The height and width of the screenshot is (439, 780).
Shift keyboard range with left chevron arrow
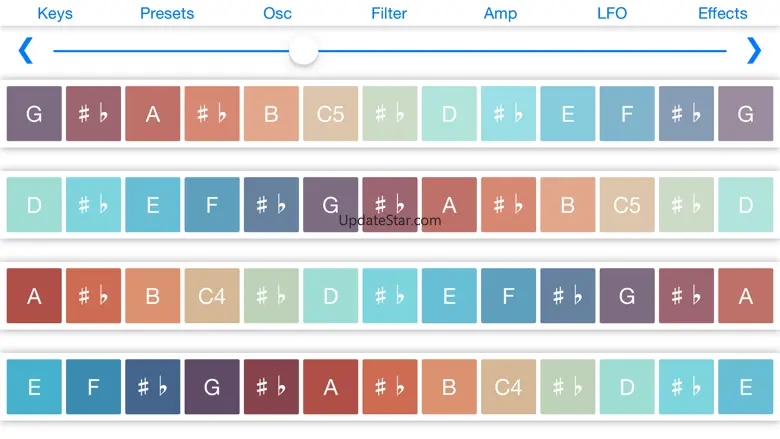(x=25, y=51)
